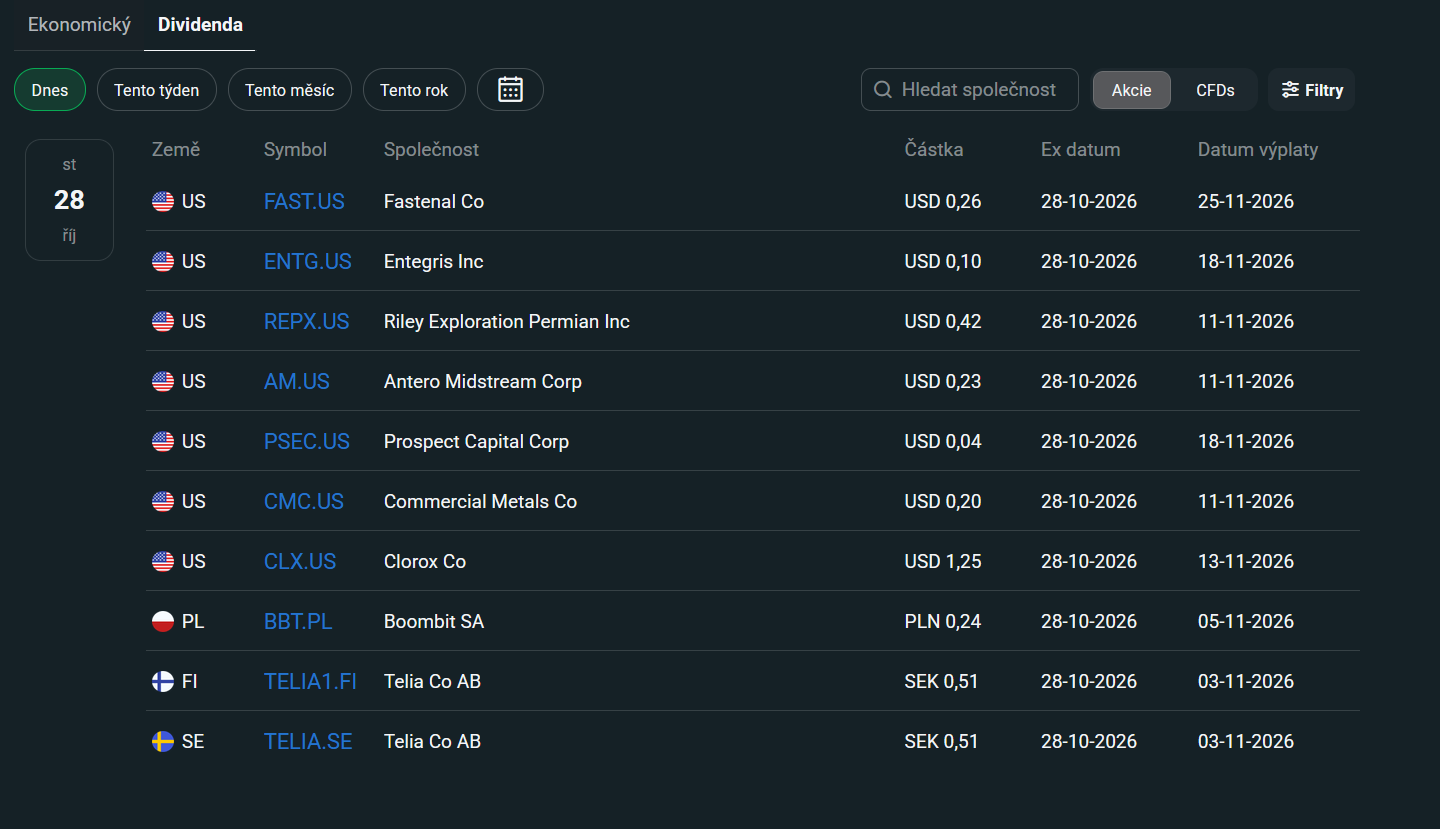
Task: Filter by Dnes
Action: pos(50,90)
